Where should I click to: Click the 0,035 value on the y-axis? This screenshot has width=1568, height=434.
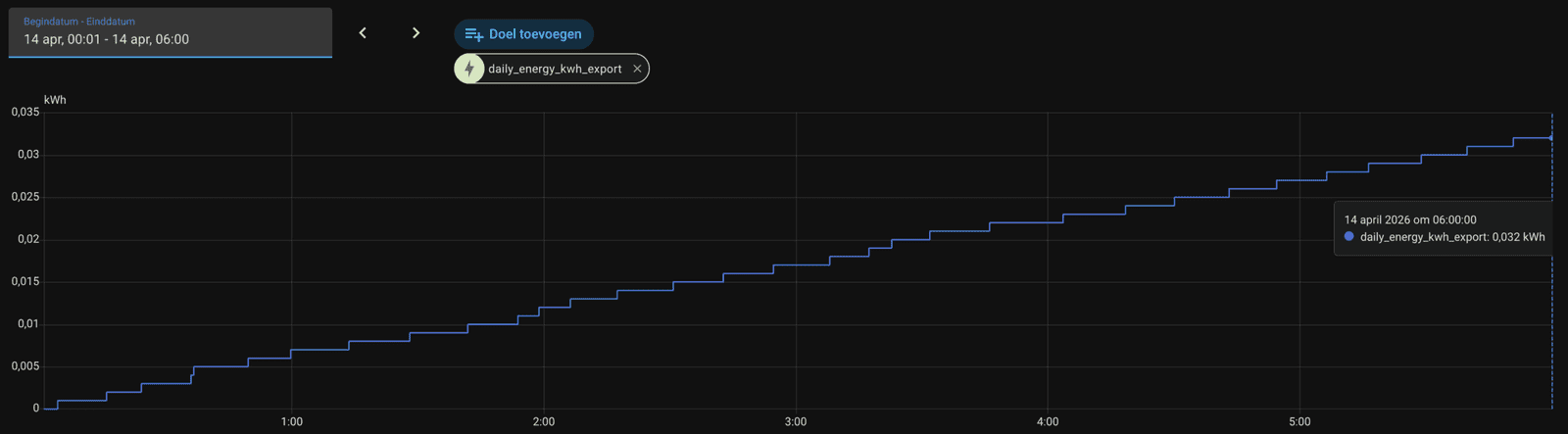pyautogui.click(x=25, y=113)
